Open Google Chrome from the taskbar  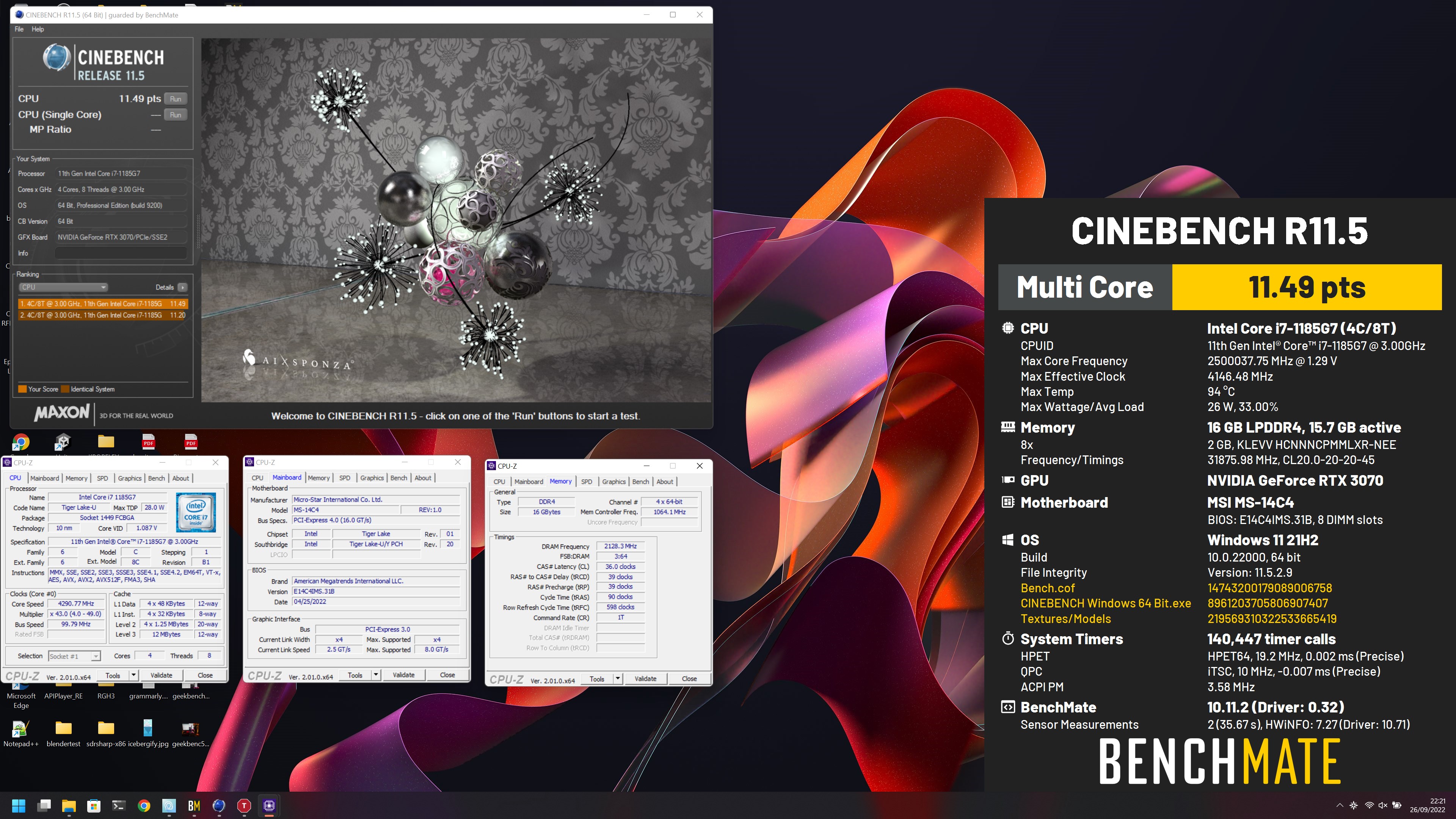144,805
